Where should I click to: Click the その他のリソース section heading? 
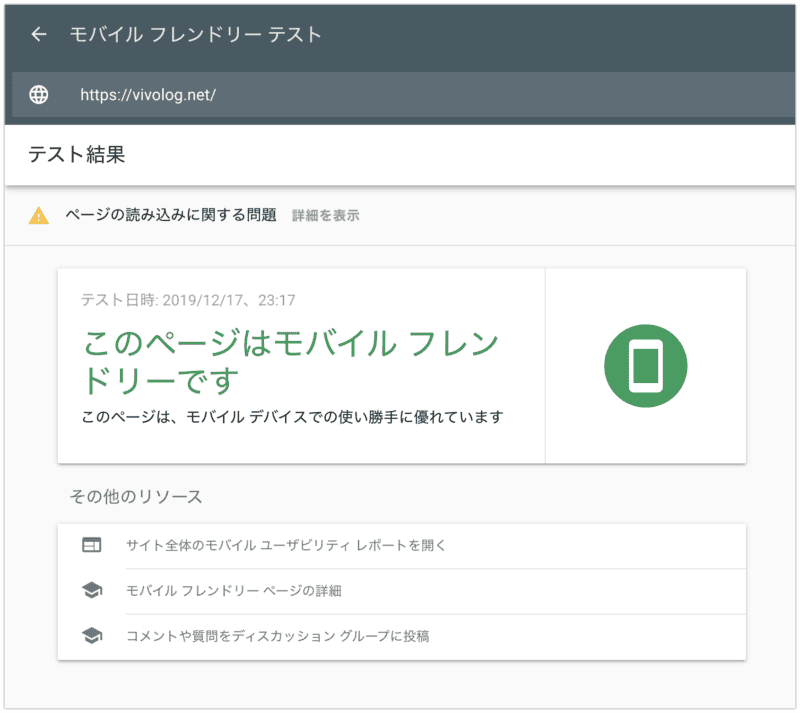click(x=135, y=496)
